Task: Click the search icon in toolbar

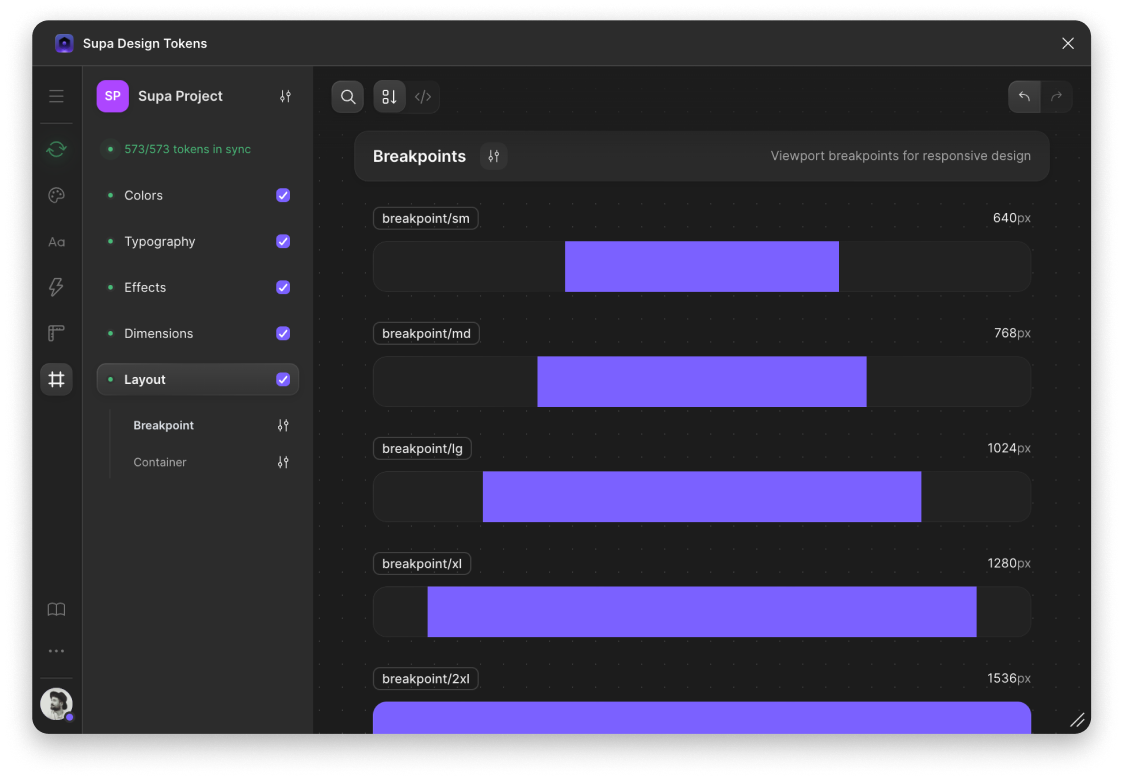Action: (348, 97)
